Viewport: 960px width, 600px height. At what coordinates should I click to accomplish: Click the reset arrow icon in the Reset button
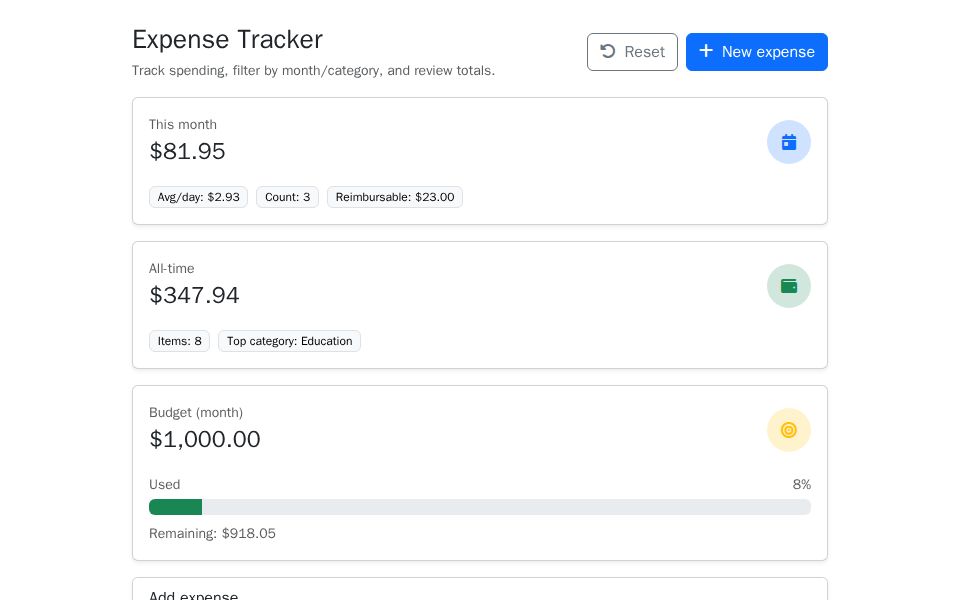coord(608,52)
